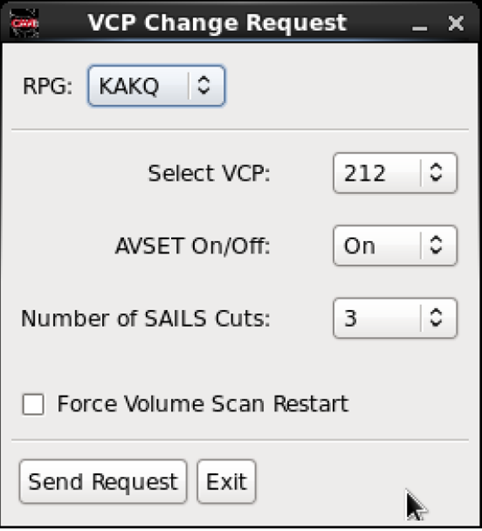
Task: Close the VCP Change Request dialog
Action: [456, 24]
